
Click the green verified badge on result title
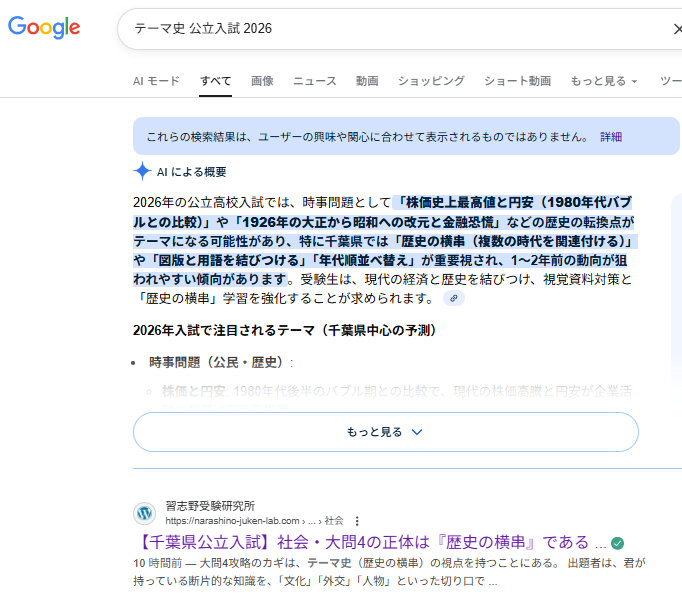(x=617, y=543)
